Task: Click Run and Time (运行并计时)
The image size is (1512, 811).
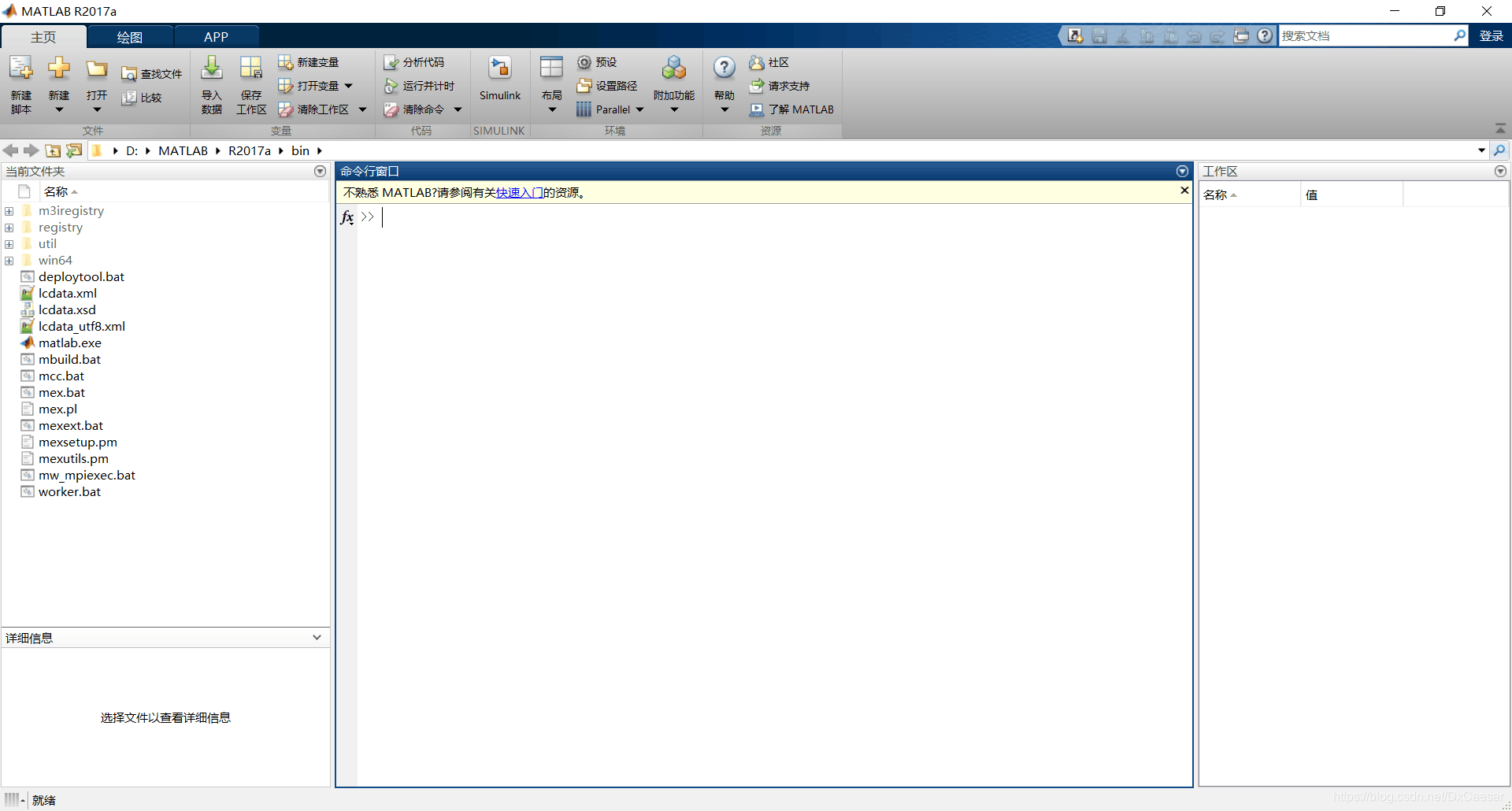Action: click(x=420, y=86)
